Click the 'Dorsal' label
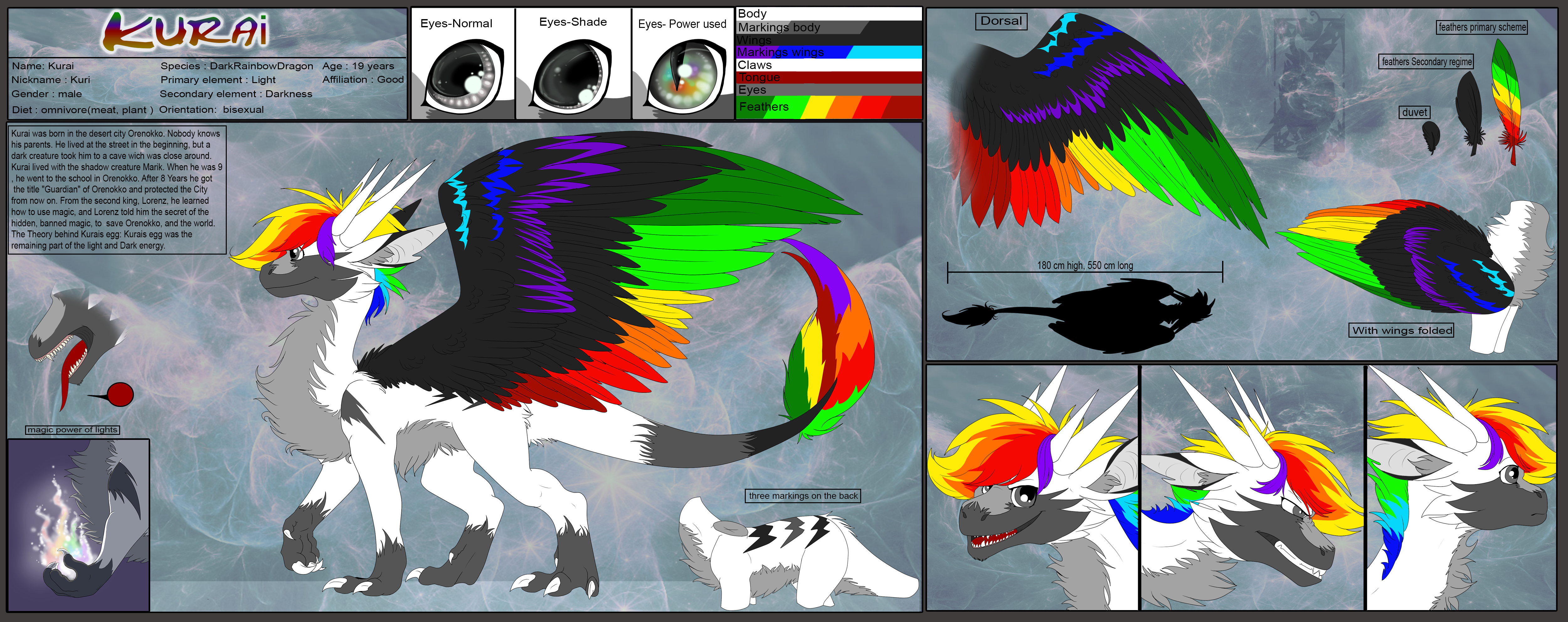The width and height of the screenshot is (1568, 622). coord(1001,21)
